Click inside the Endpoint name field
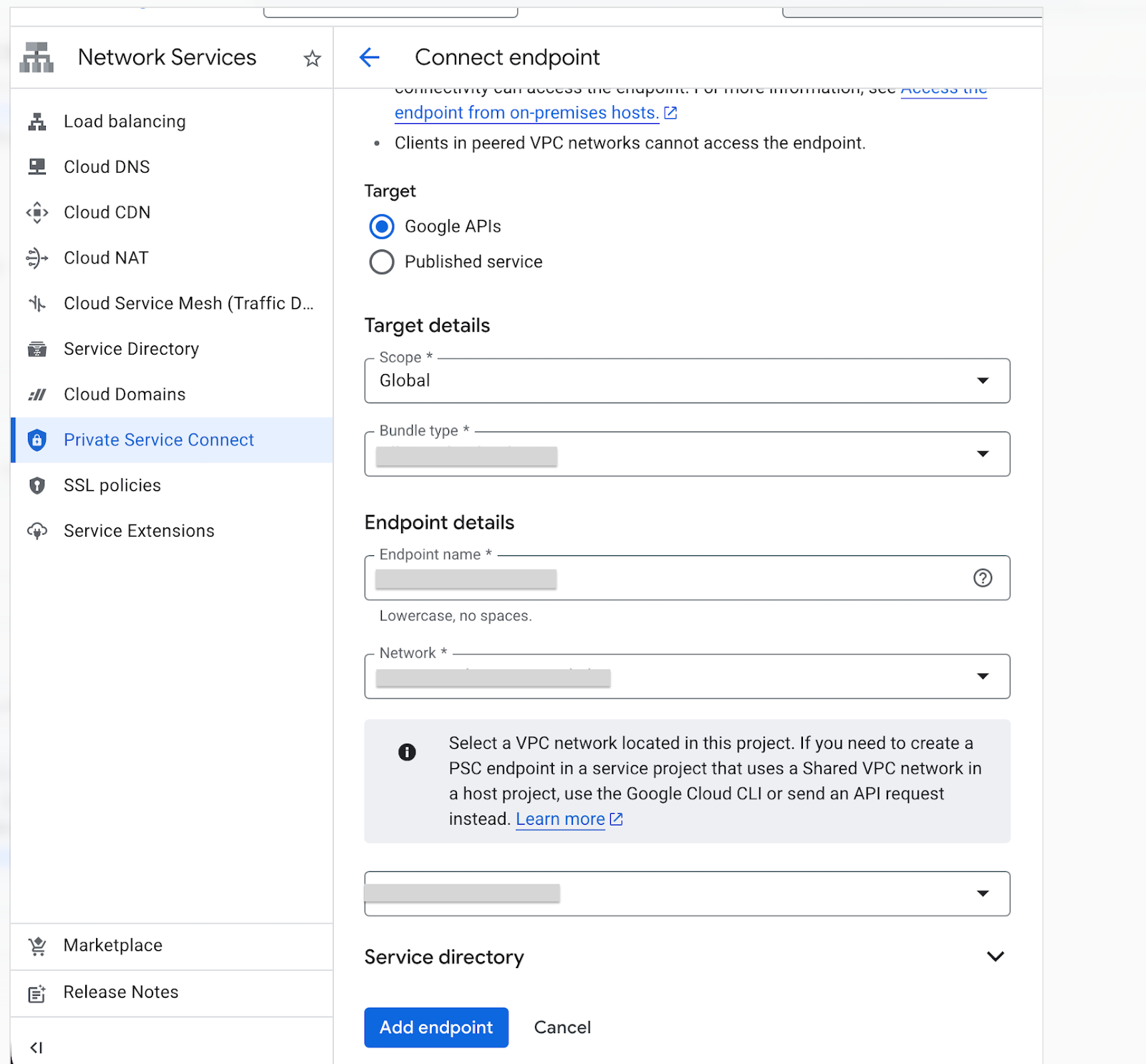The image size is (1146, 1064). pyautogui.click(x=687, y=578)
